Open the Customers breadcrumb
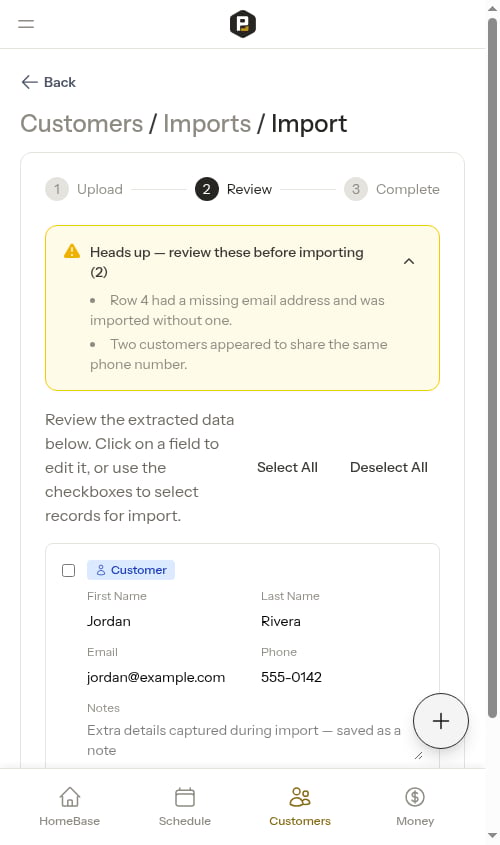The width and height of the screenshot is (500, 845). [x=81, y=123]
